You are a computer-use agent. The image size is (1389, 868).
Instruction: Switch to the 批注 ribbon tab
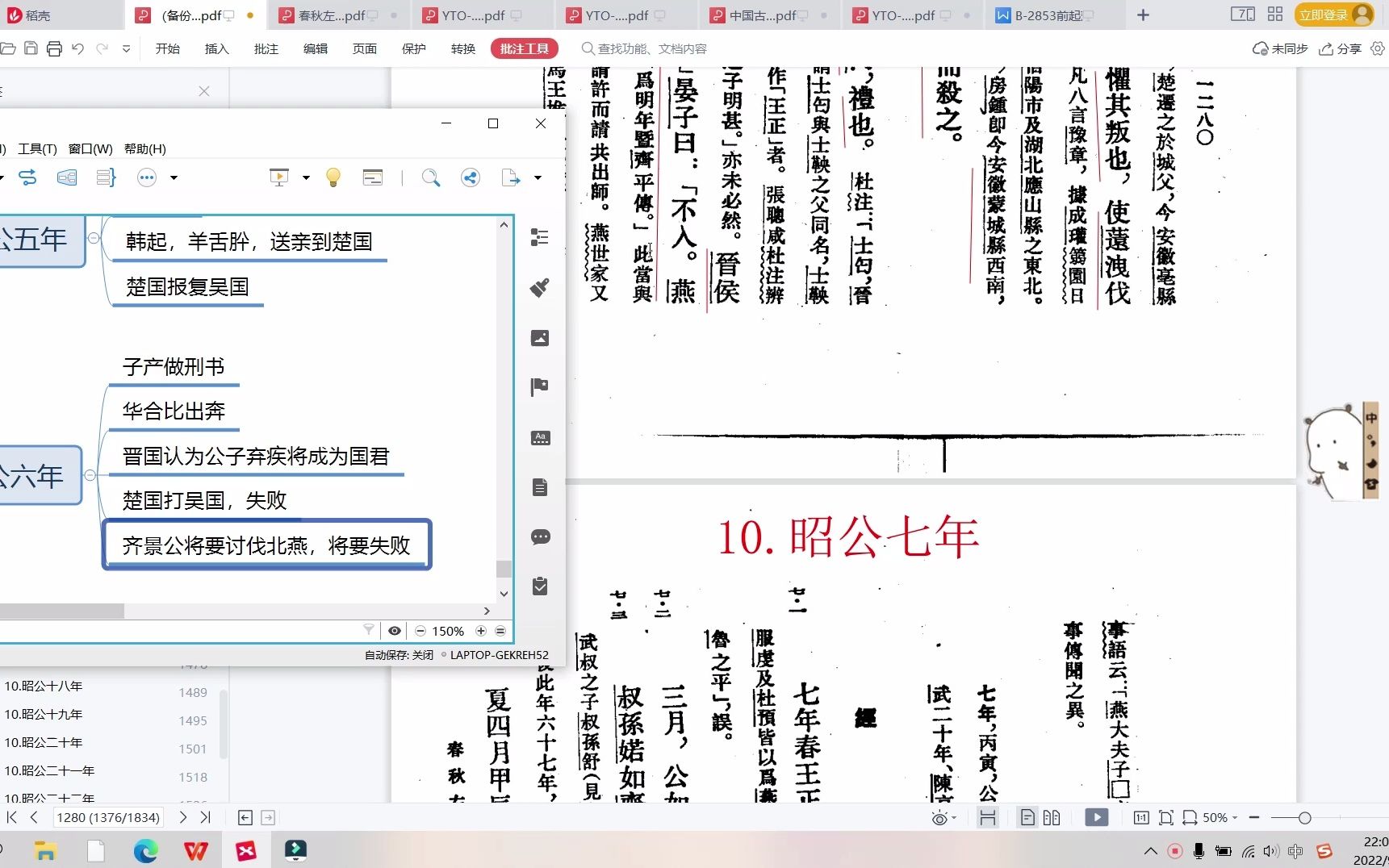click(x=266, y=48)
